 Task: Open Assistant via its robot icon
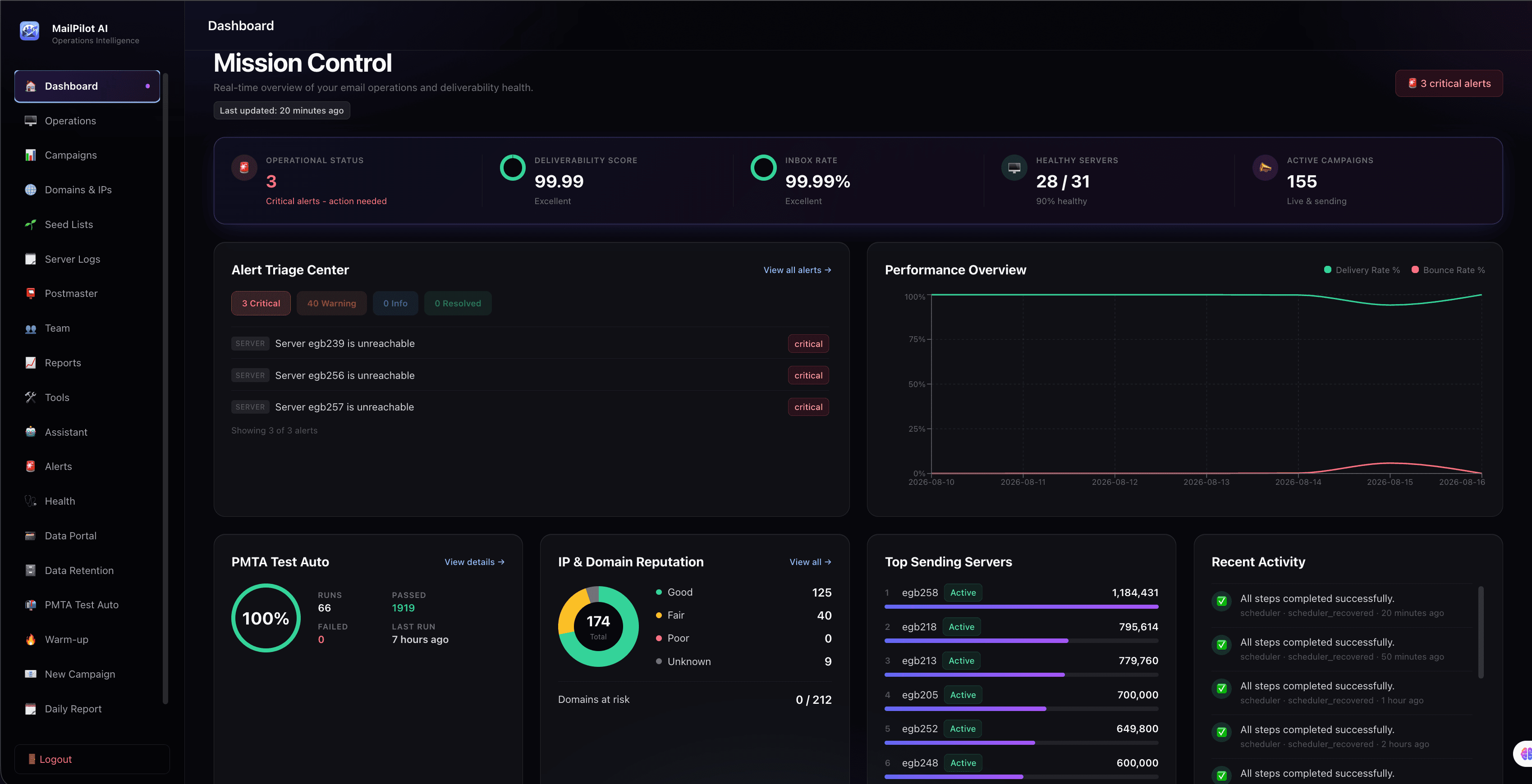tap(31, 432)
